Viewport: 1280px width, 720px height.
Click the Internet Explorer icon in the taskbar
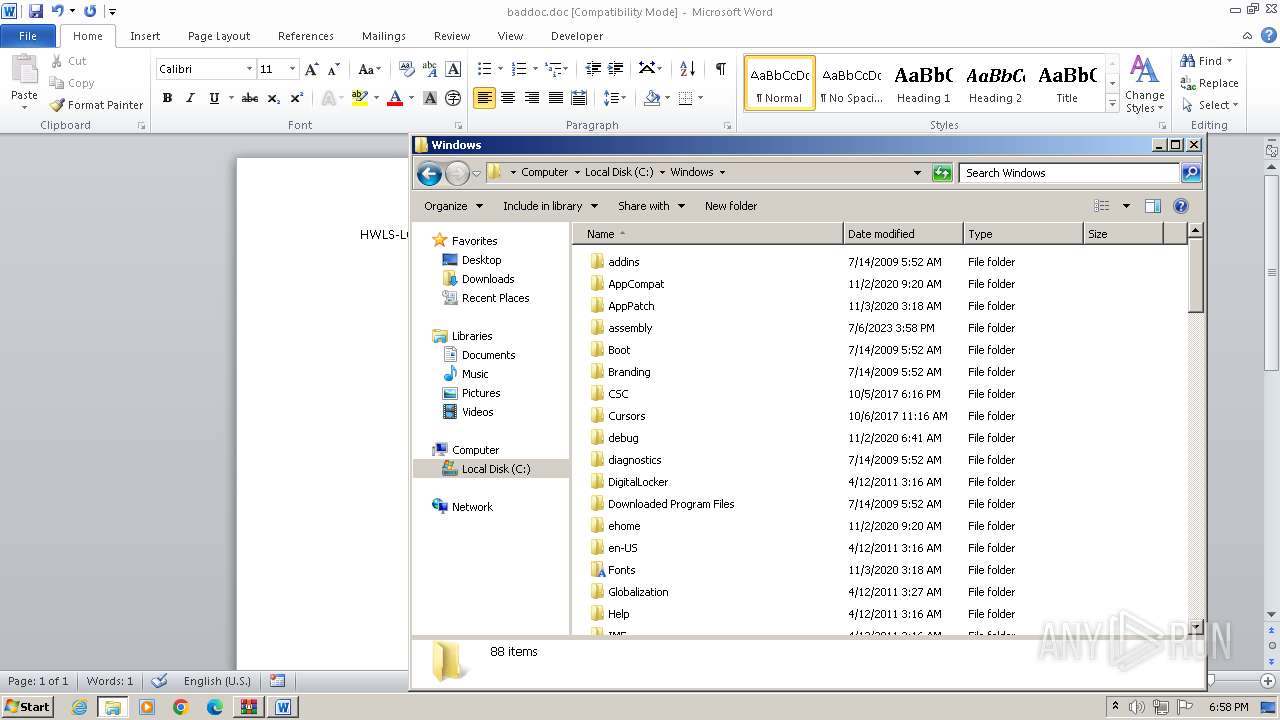pyautogui.click(x=79, y=707)
